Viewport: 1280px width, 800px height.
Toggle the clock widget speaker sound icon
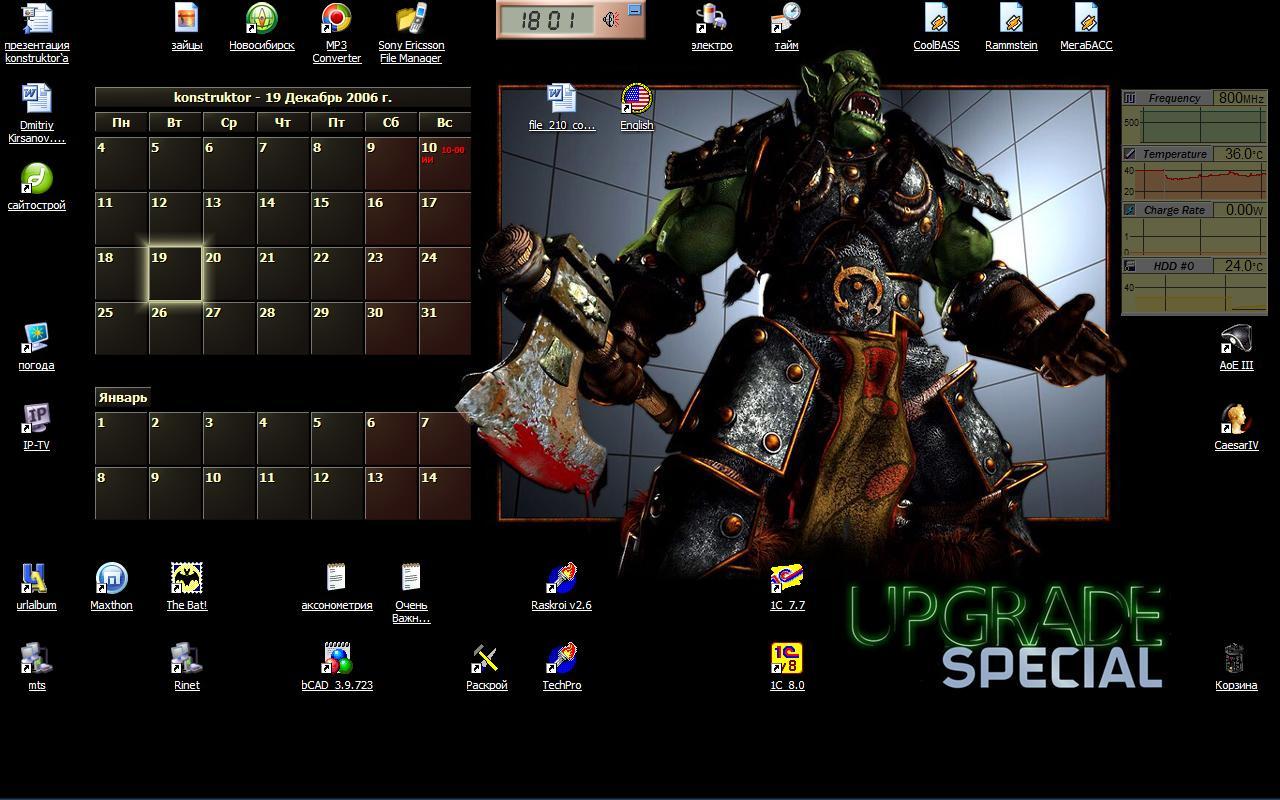point(611,19)
